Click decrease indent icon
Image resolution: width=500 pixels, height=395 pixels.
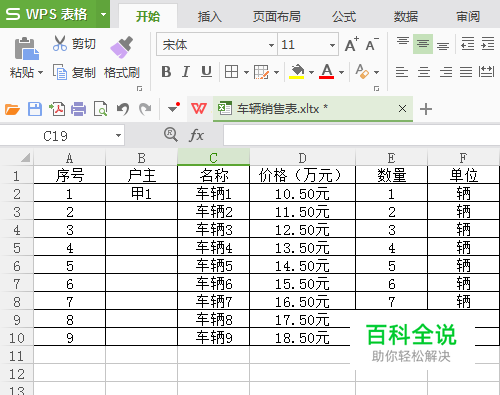coord(468,44)
